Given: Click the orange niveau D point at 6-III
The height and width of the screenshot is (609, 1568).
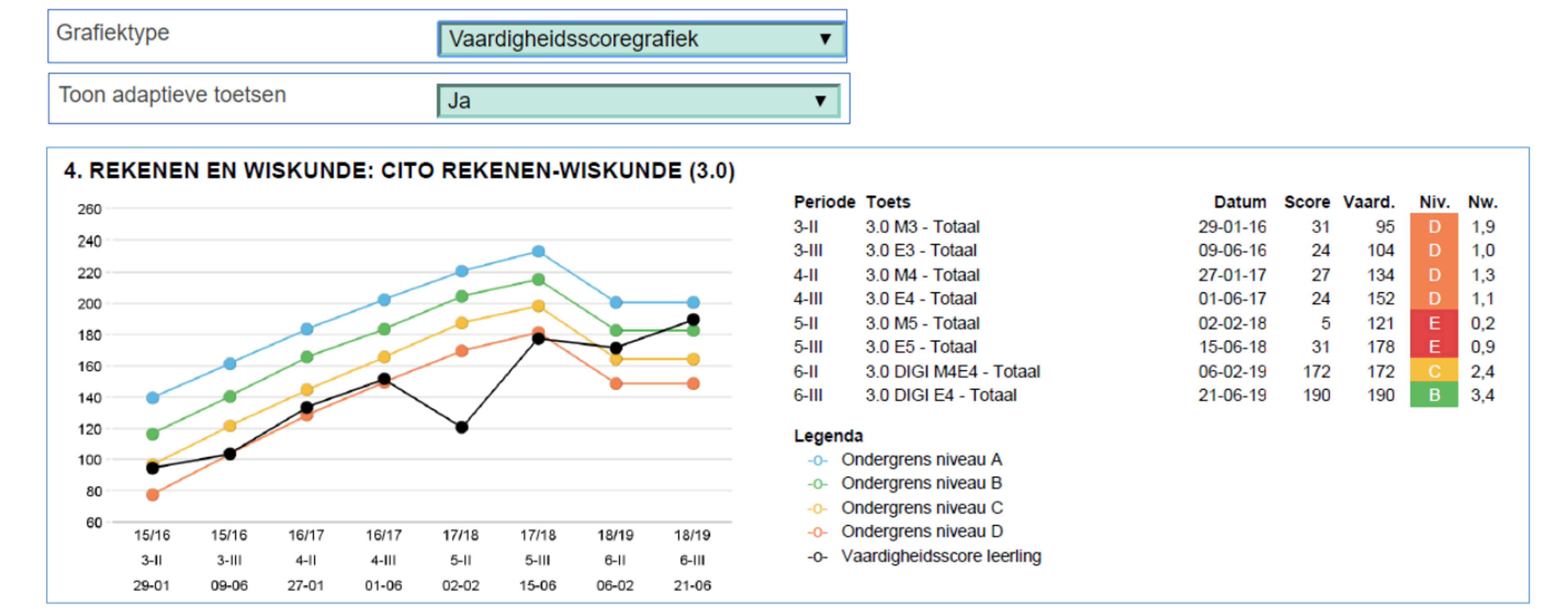Looking at the screenshot, I should click(693, 384).
